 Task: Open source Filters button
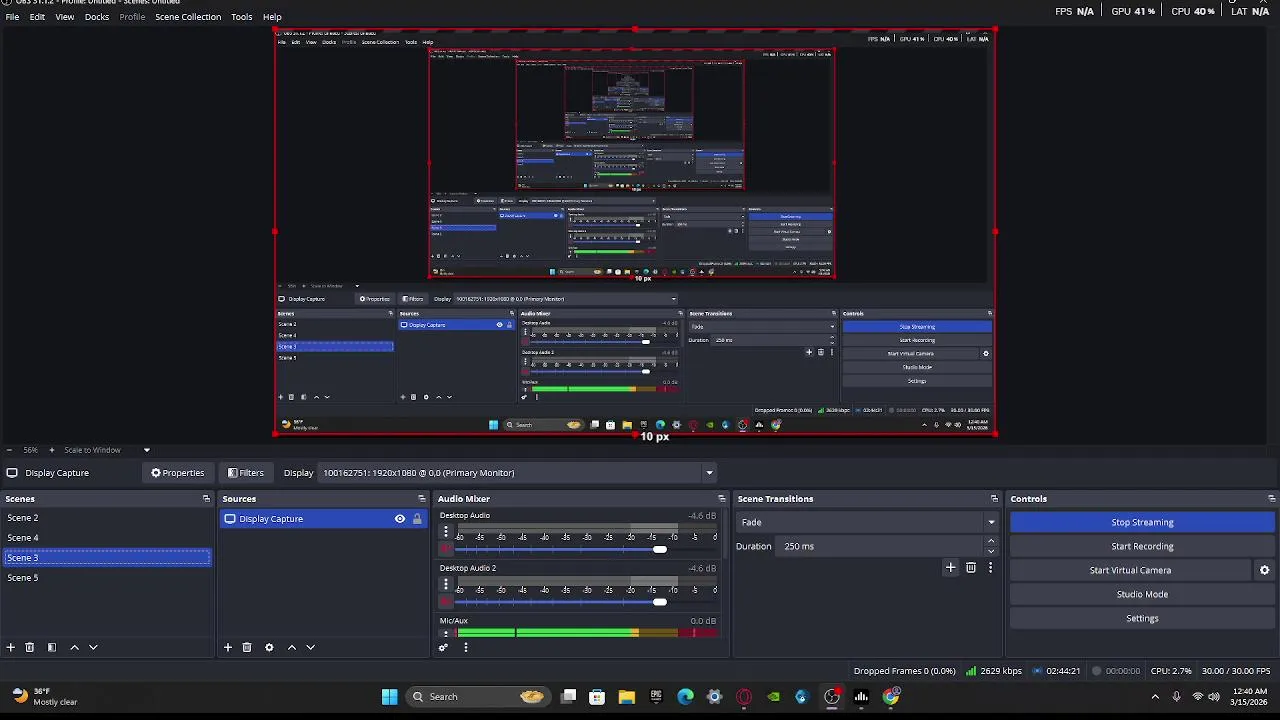[246, 473]
